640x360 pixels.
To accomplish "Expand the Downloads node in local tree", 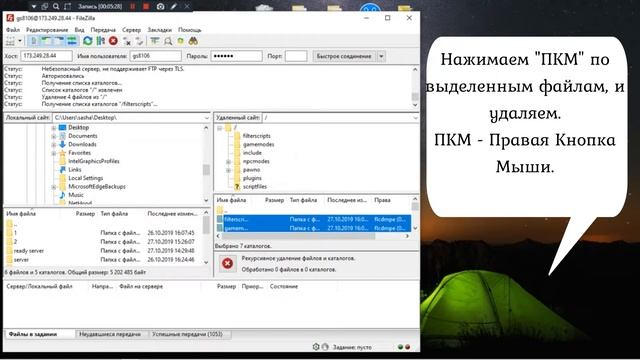I will 53,144.
